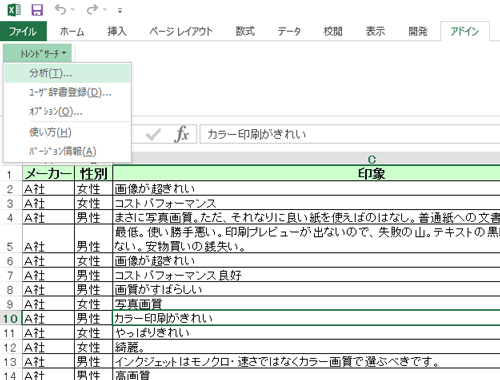Select the row 5 cell starting 最低。使い勝手悪い
Screen dimensions: 500x380
click(306, 239)
